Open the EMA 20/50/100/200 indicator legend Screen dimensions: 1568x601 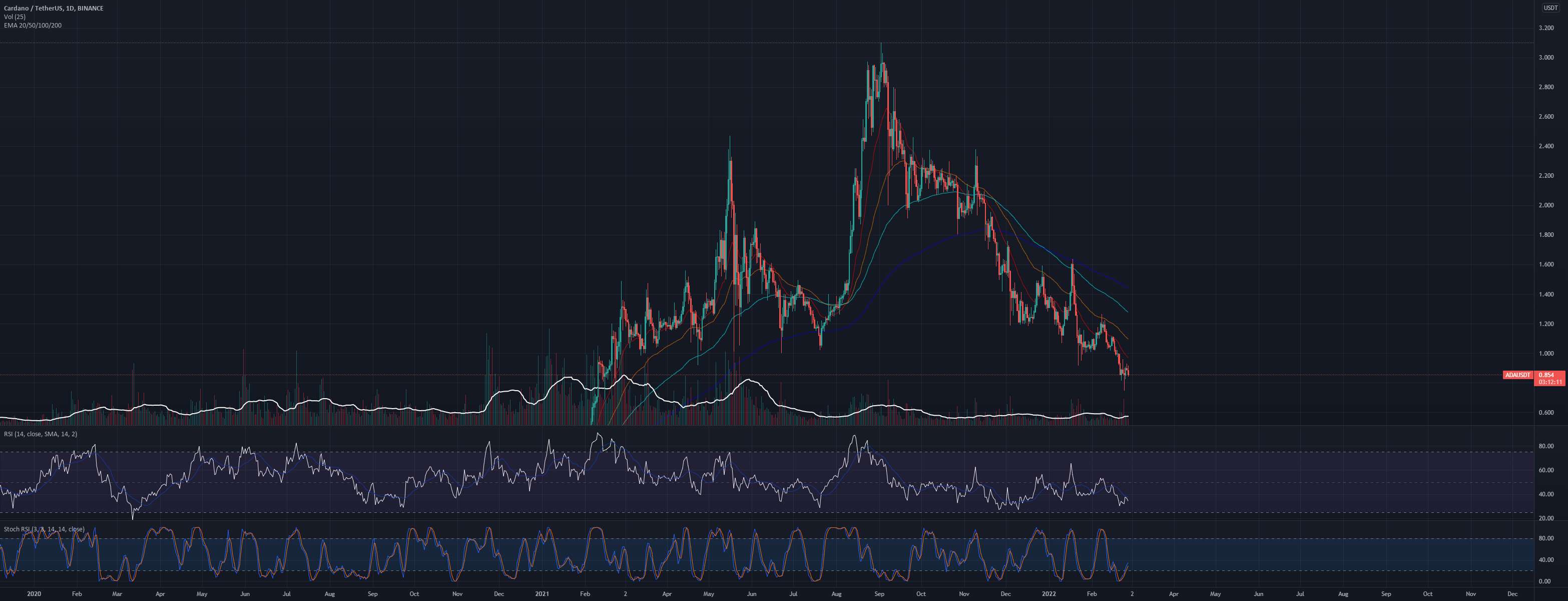(x=32, y=26)
